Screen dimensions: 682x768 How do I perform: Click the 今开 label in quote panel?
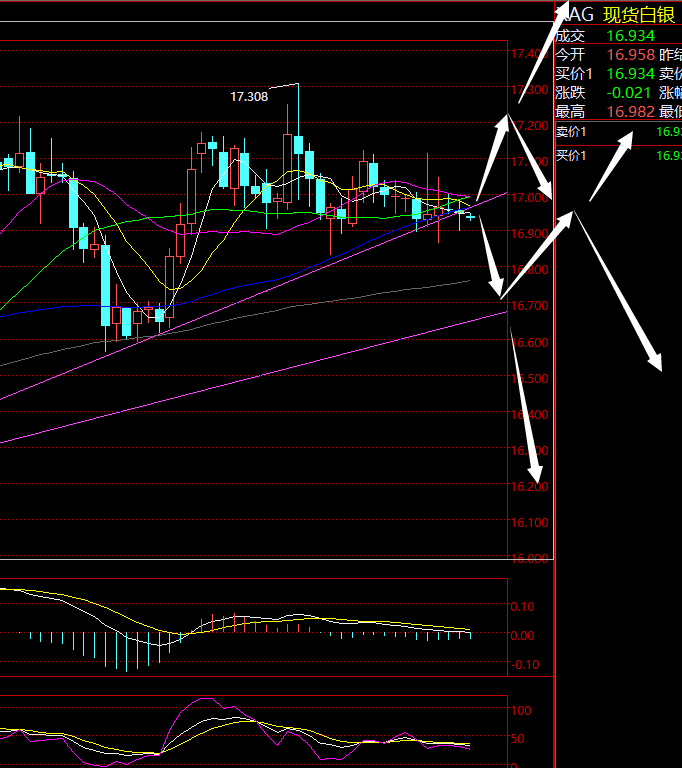(570, 54)
